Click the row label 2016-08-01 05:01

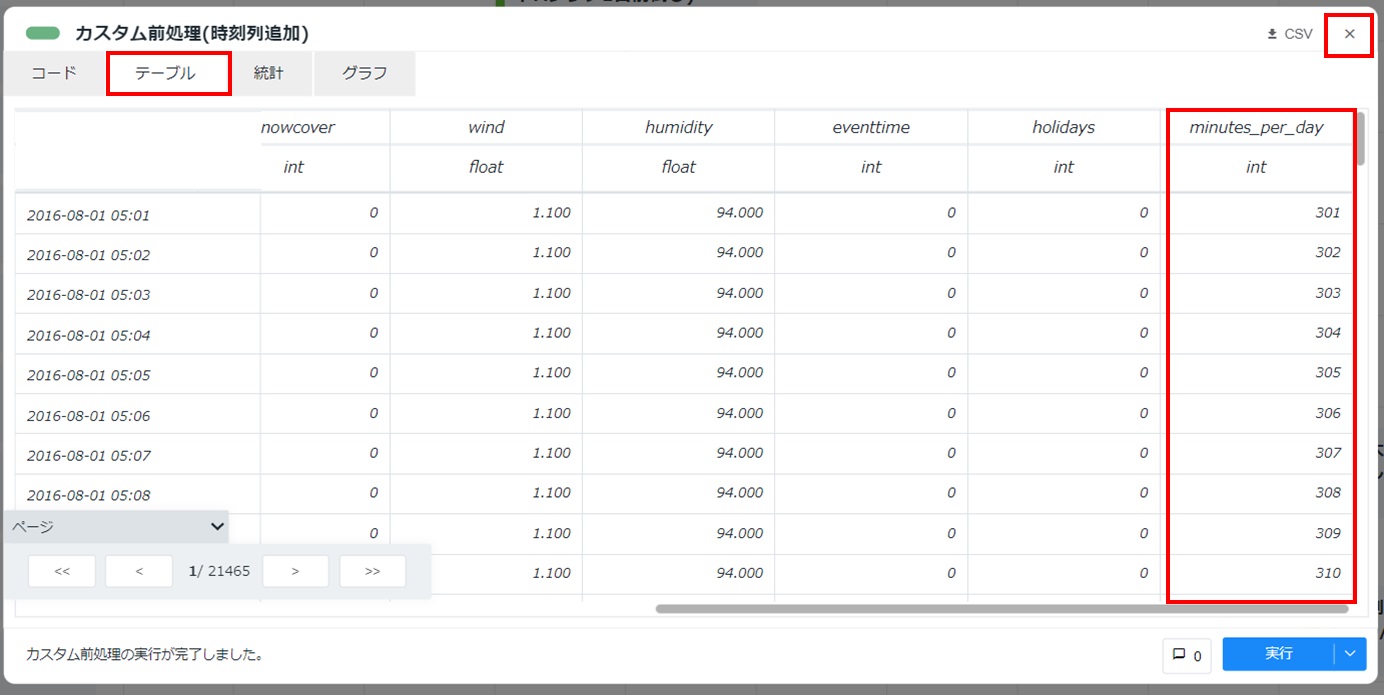point(88,215)
